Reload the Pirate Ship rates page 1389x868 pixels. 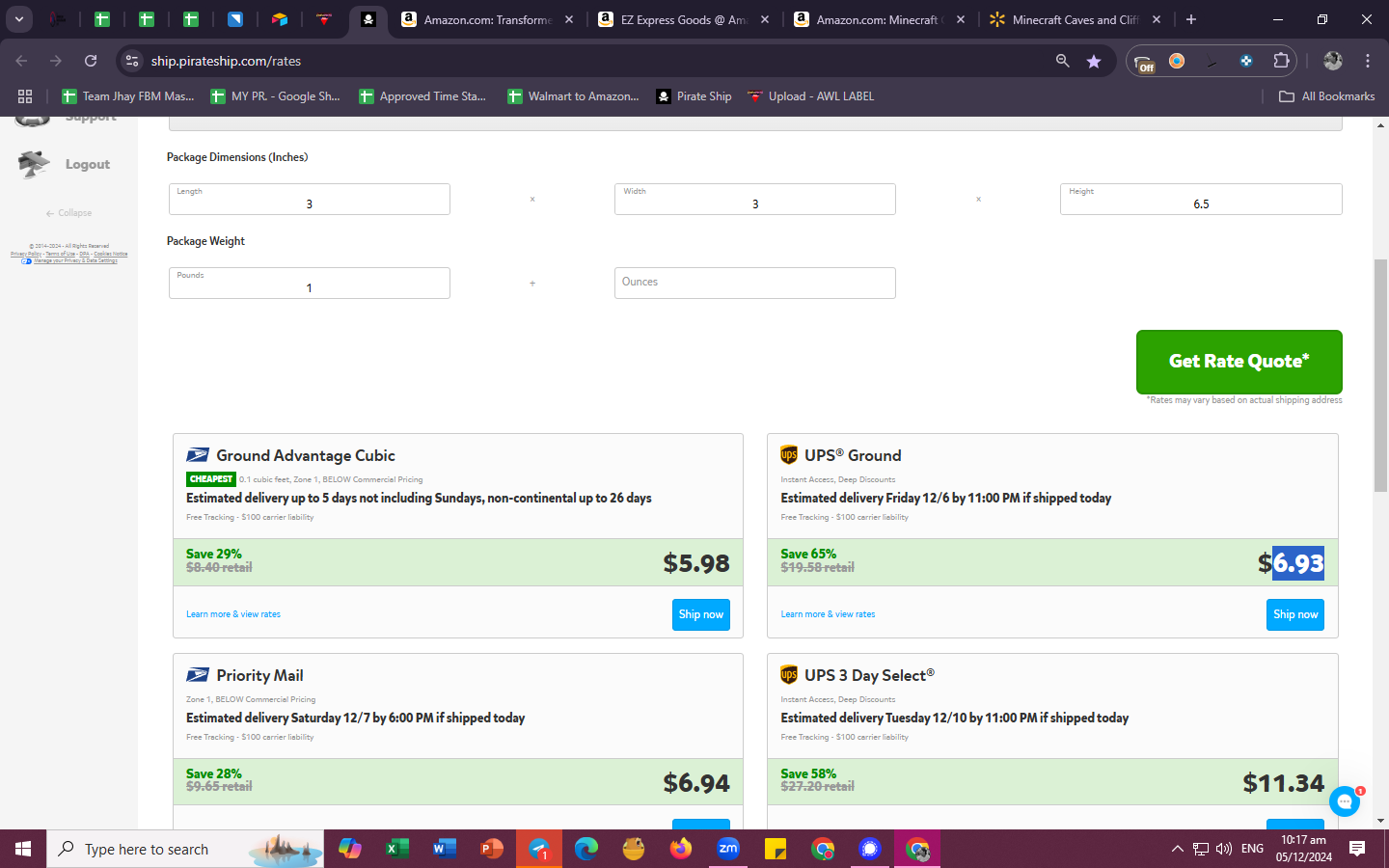91,61
